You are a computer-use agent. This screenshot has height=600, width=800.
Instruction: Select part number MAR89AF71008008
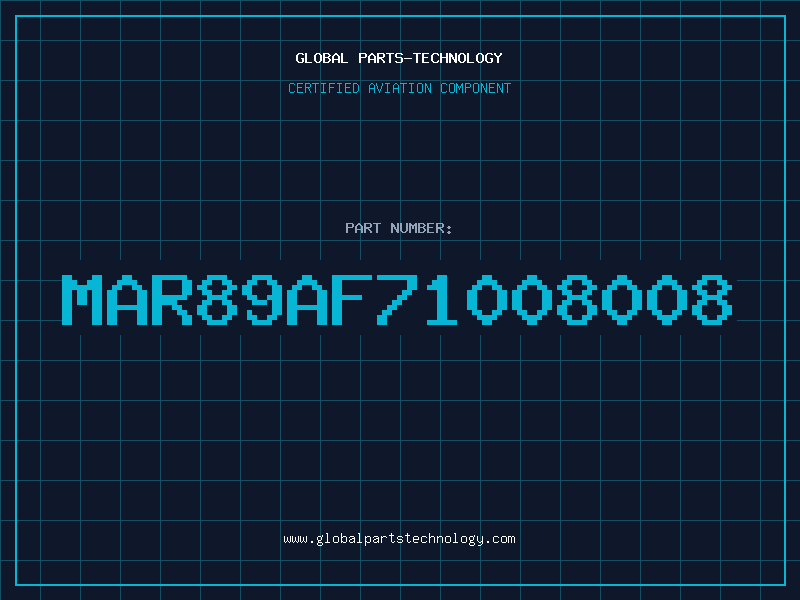397,299
